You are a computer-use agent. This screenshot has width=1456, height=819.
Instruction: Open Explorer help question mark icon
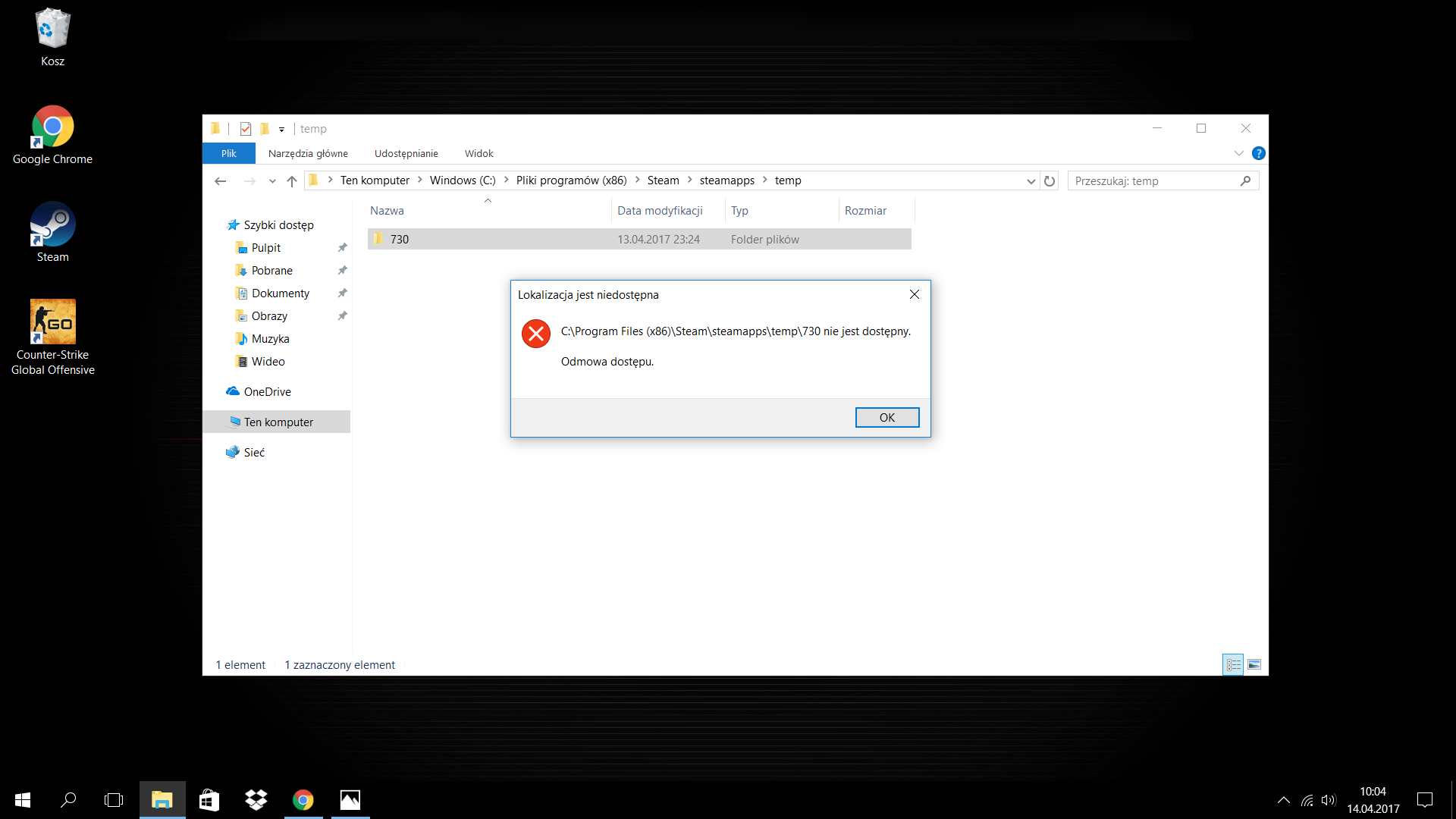click(x=1259, y=153)
